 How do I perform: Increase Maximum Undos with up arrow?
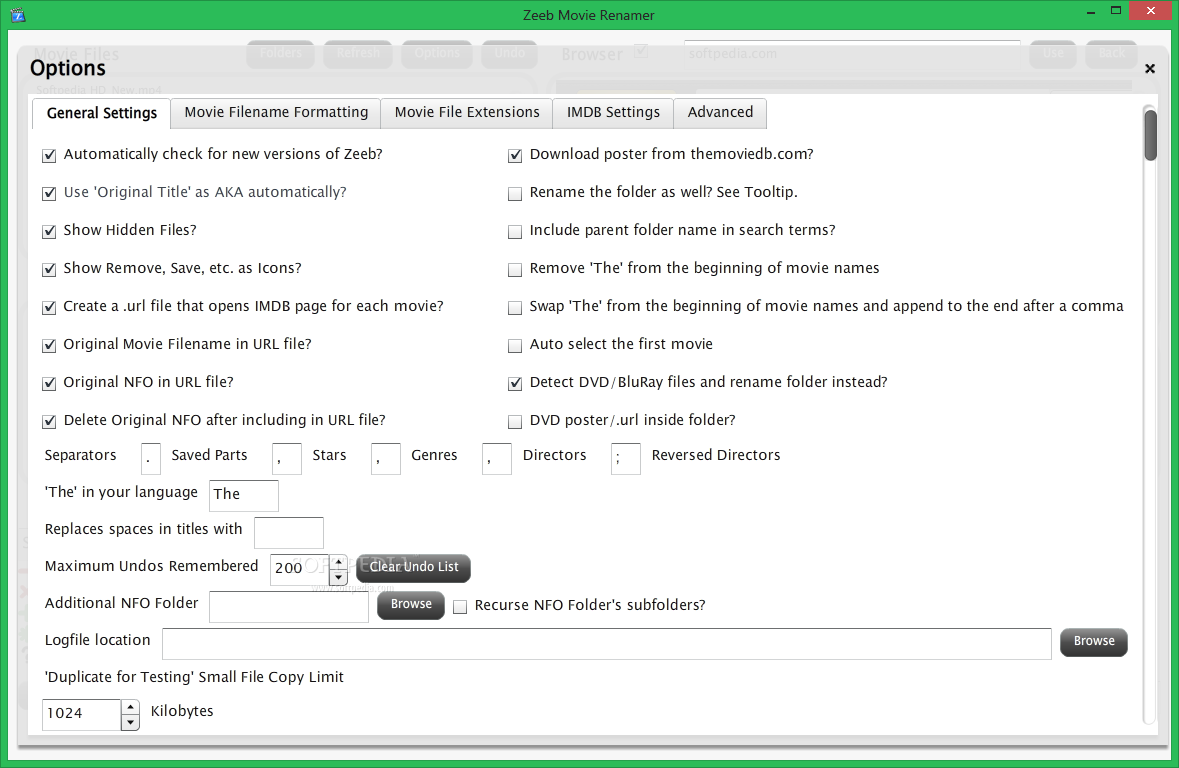point(338,563)
